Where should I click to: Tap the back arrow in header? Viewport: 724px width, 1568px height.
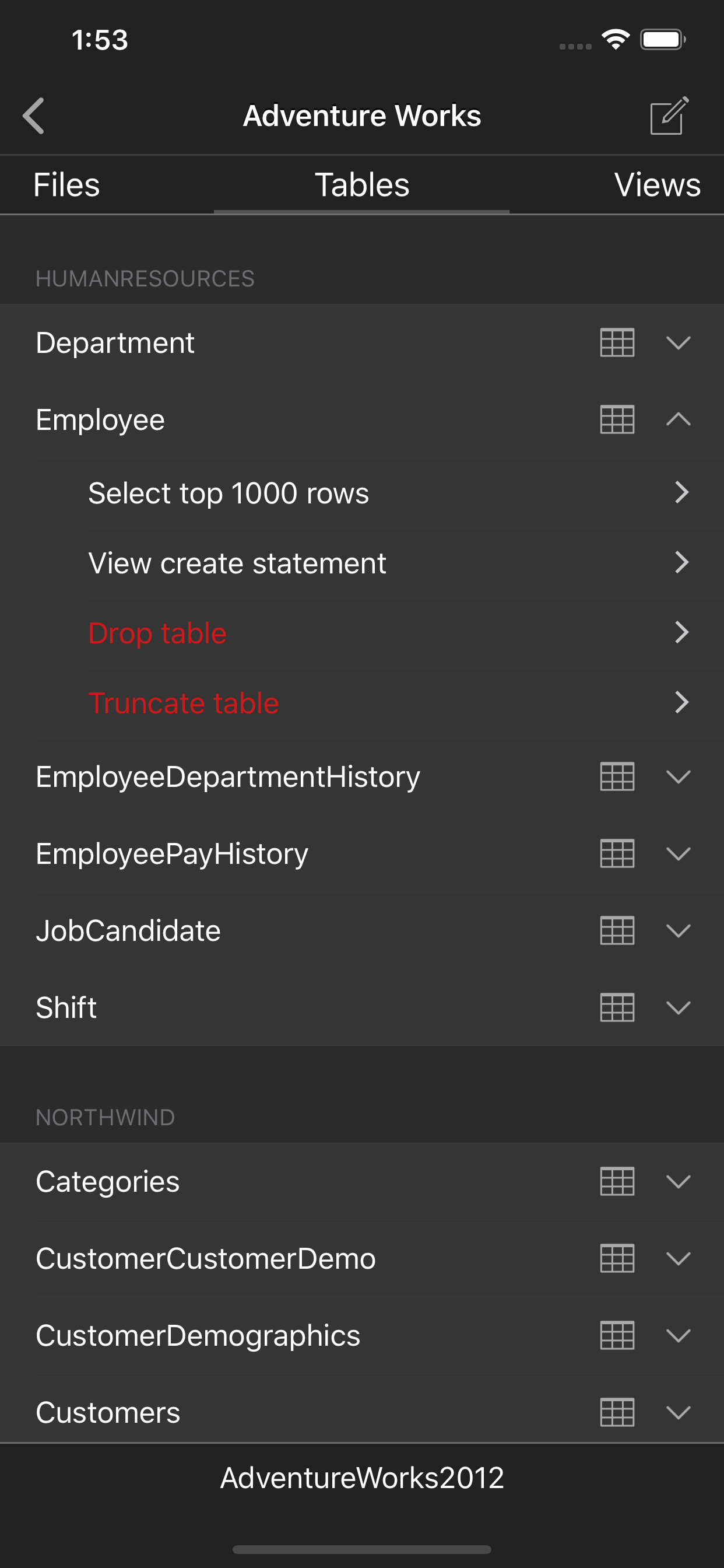34,116
